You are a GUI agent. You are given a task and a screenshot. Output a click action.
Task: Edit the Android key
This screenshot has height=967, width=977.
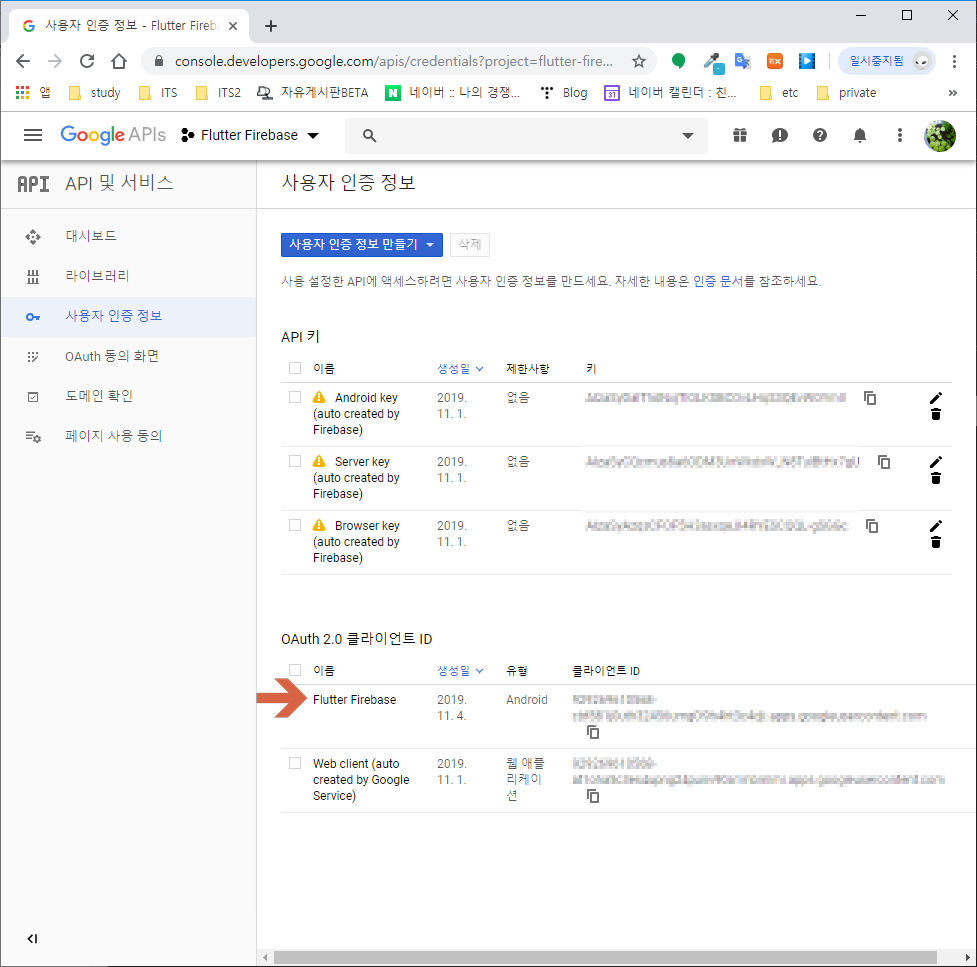(935, 398)
